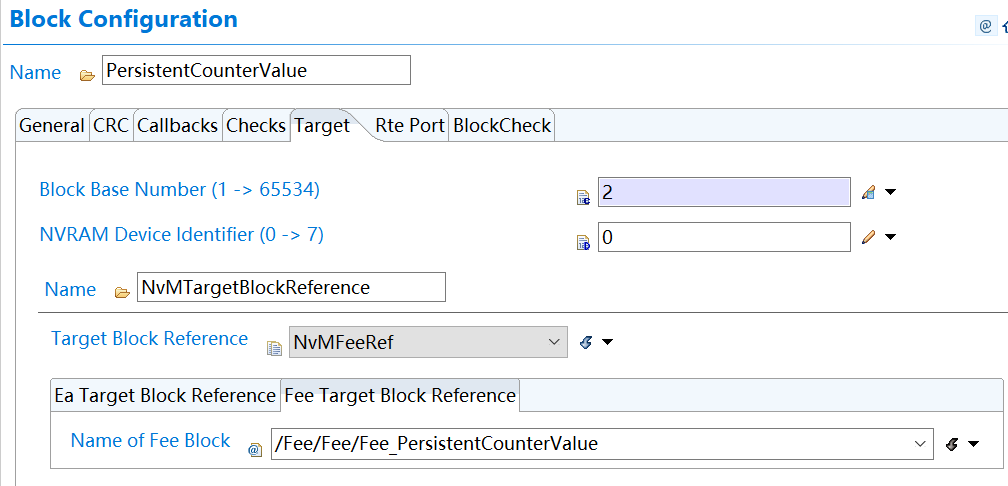
Task: Click the pencil-eraser icon for Block Base Number
Action: coord(868,192)
